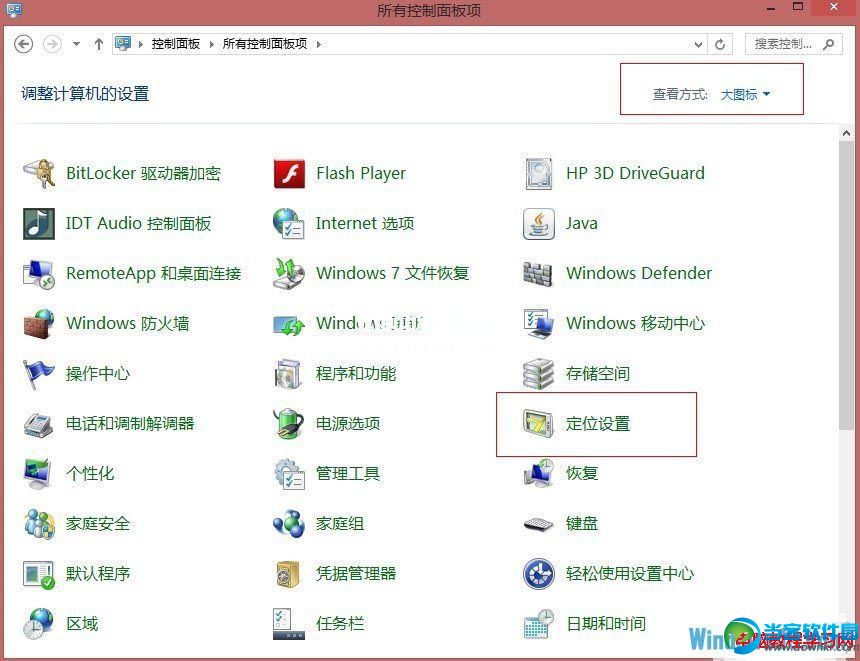Open 凭据管理器 safe icon

pos(288,574)
